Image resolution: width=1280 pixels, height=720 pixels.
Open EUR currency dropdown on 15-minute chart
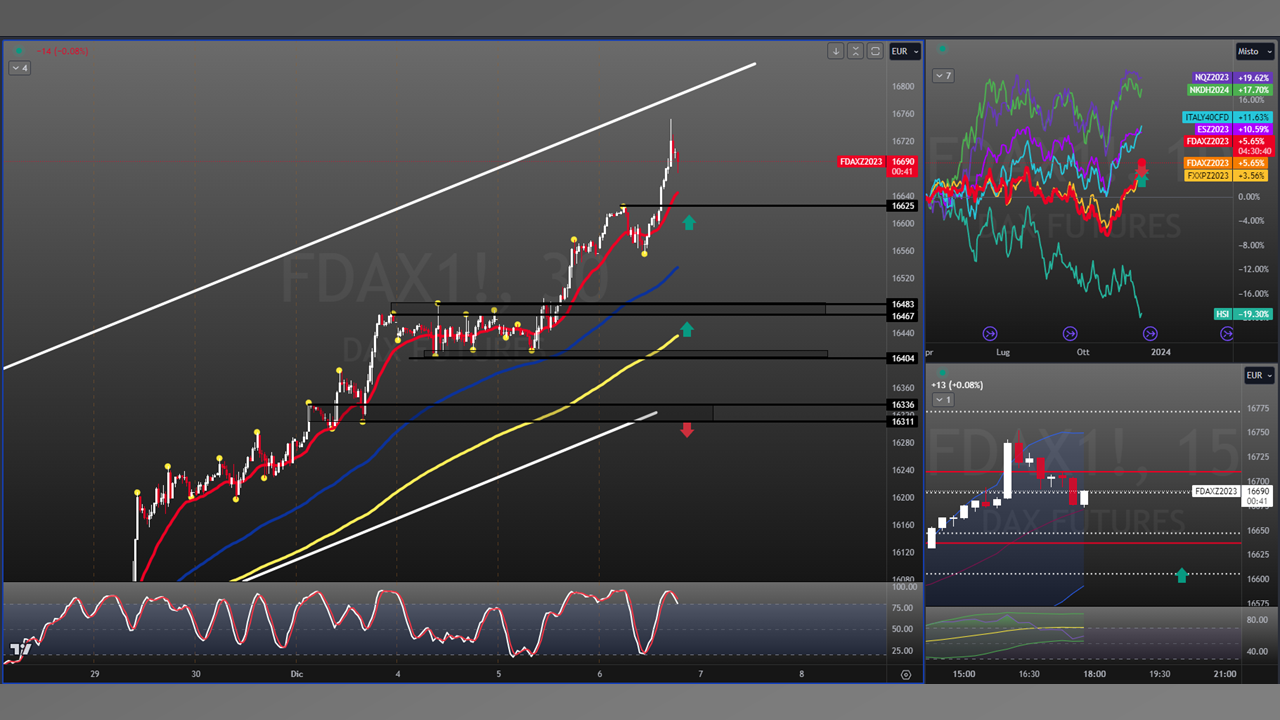click(x=1259, y=375)
